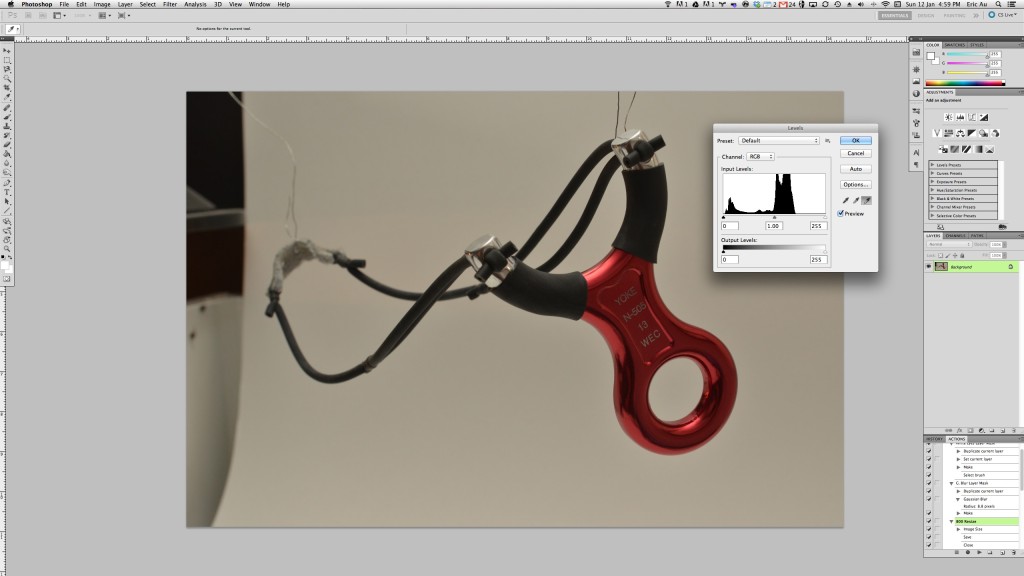Hide the Background layer using eye icon
The image size is (1024, 576).
tap(929, 267)
